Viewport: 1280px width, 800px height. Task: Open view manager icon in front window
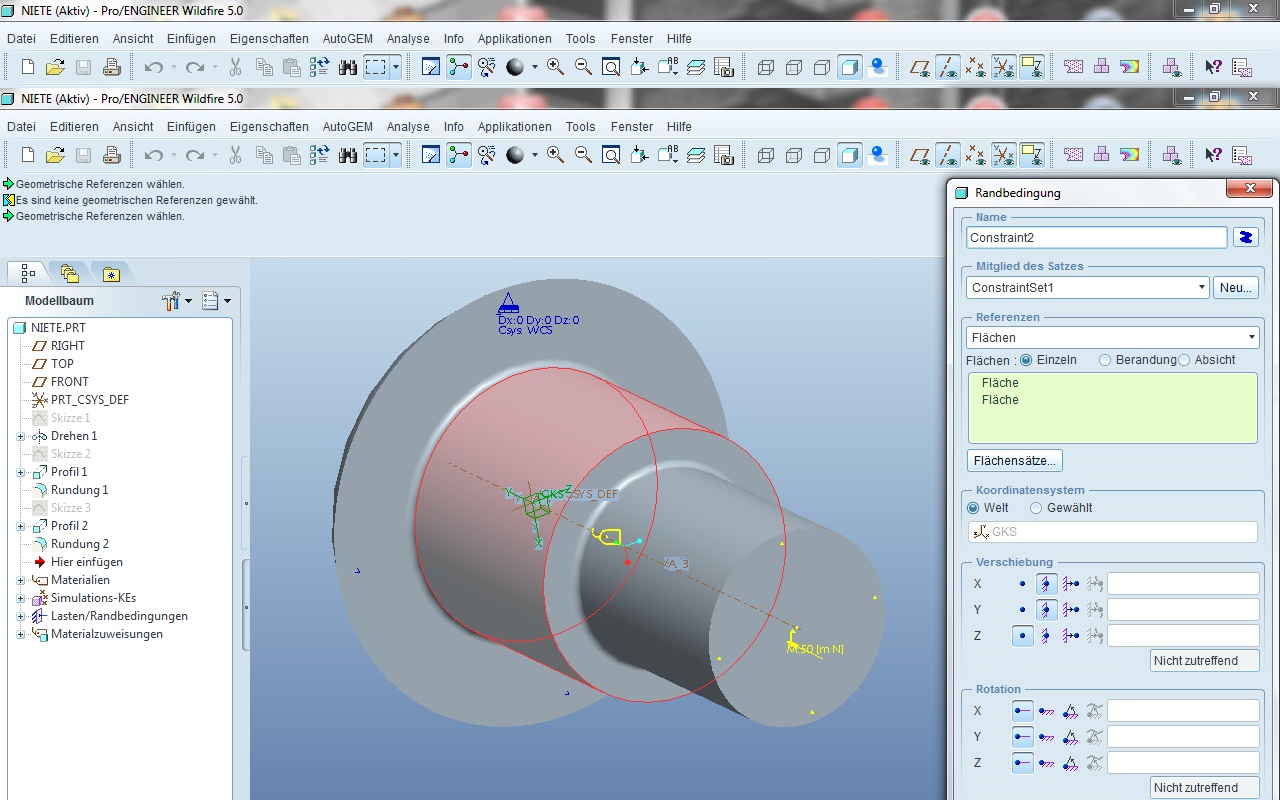(x=724, y=155)
